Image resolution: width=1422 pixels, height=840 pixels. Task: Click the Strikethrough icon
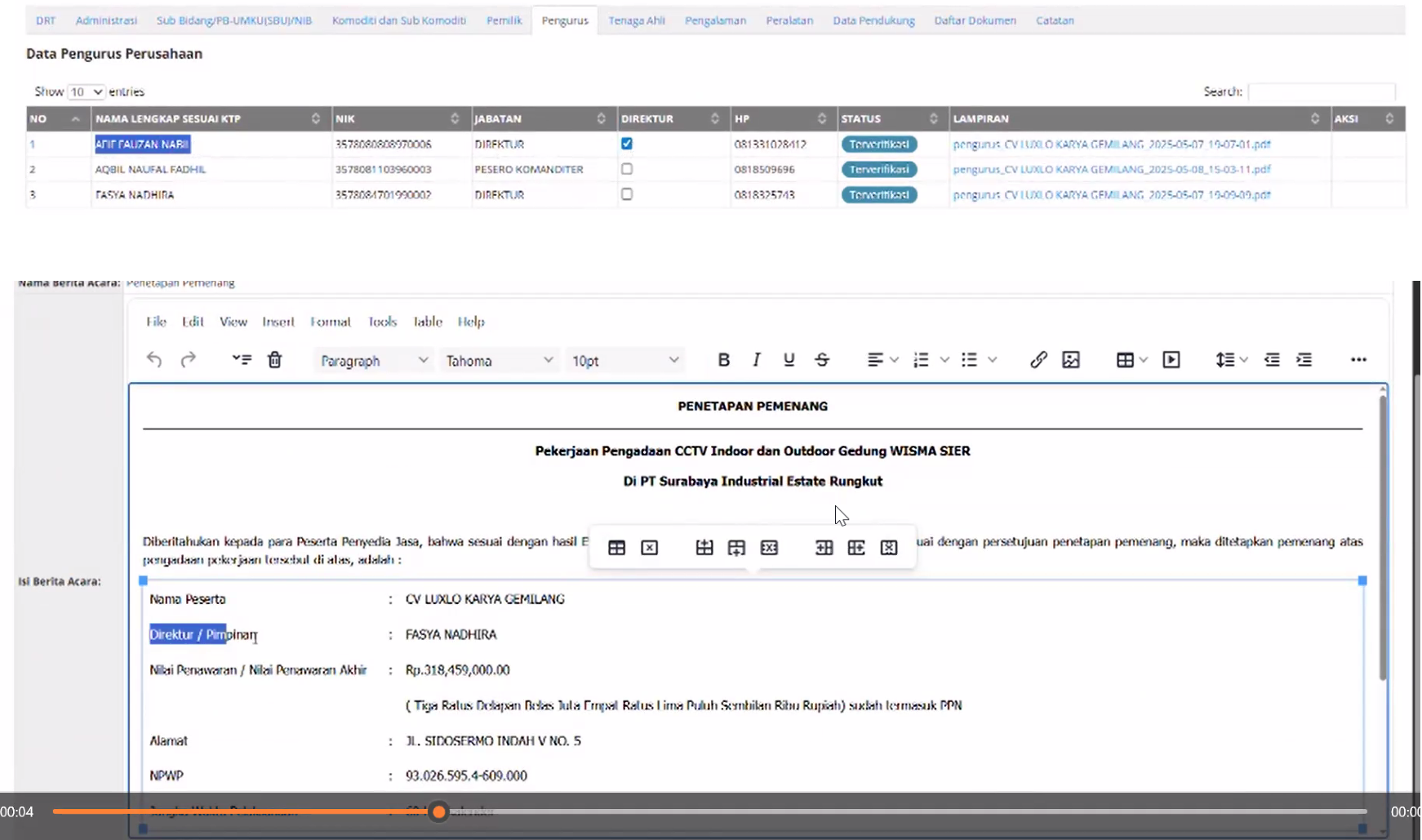tap(822, 360)
